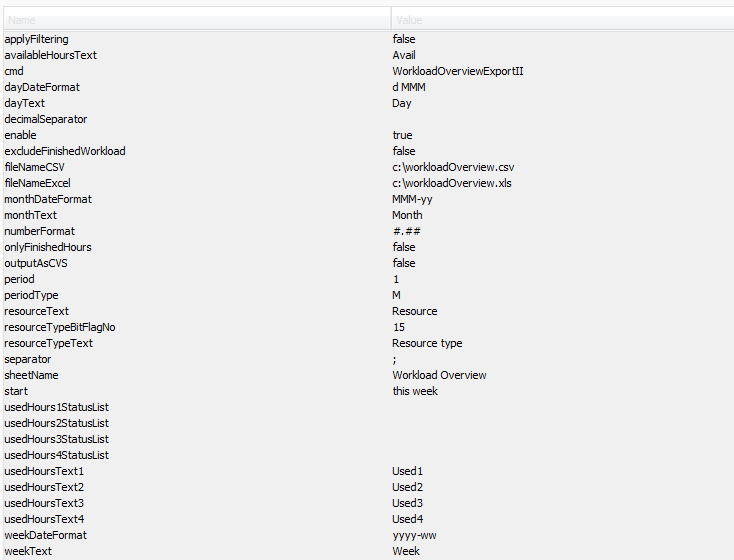
Task: Select the applyFiltering property row
Action: click(x=36, y=39)
